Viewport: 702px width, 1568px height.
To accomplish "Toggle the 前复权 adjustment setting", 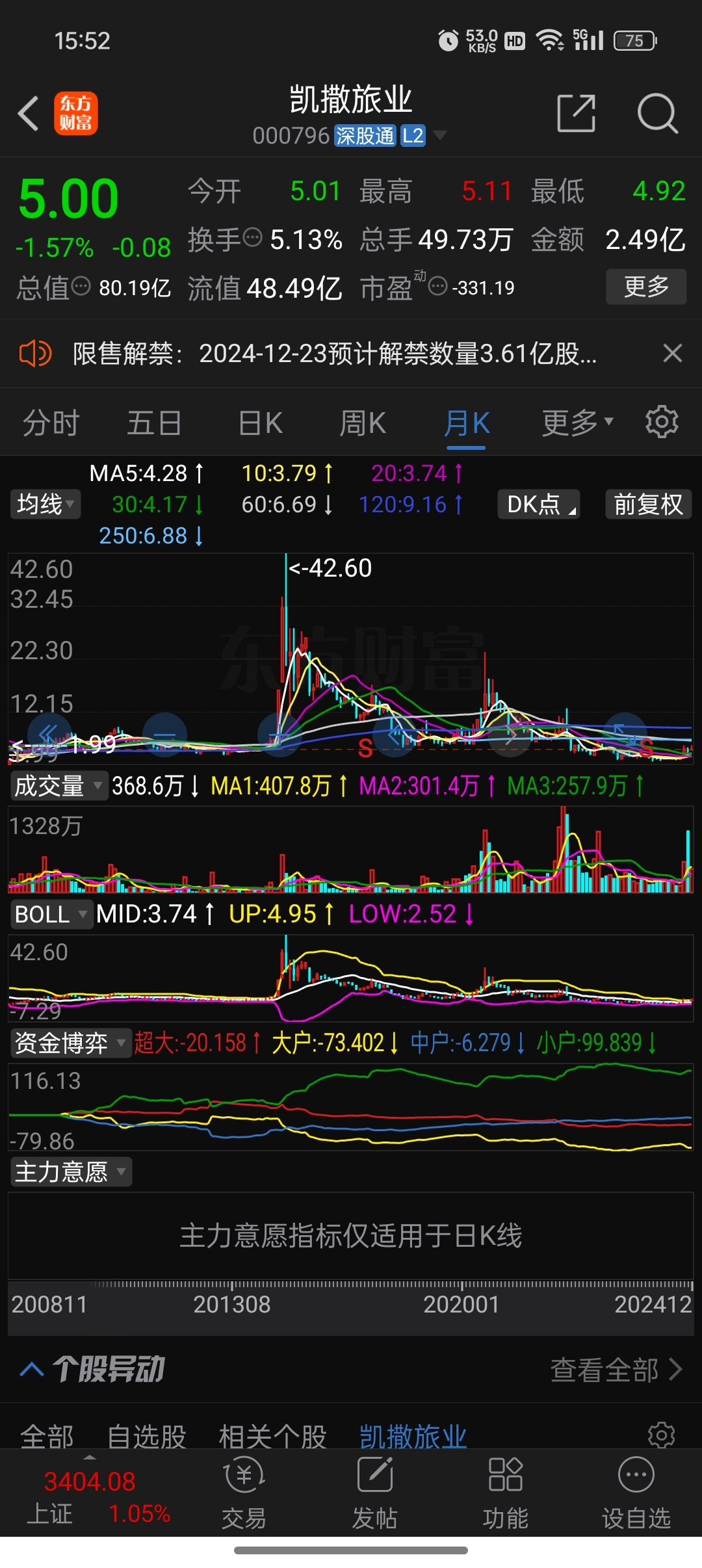I will click(649, 504).
